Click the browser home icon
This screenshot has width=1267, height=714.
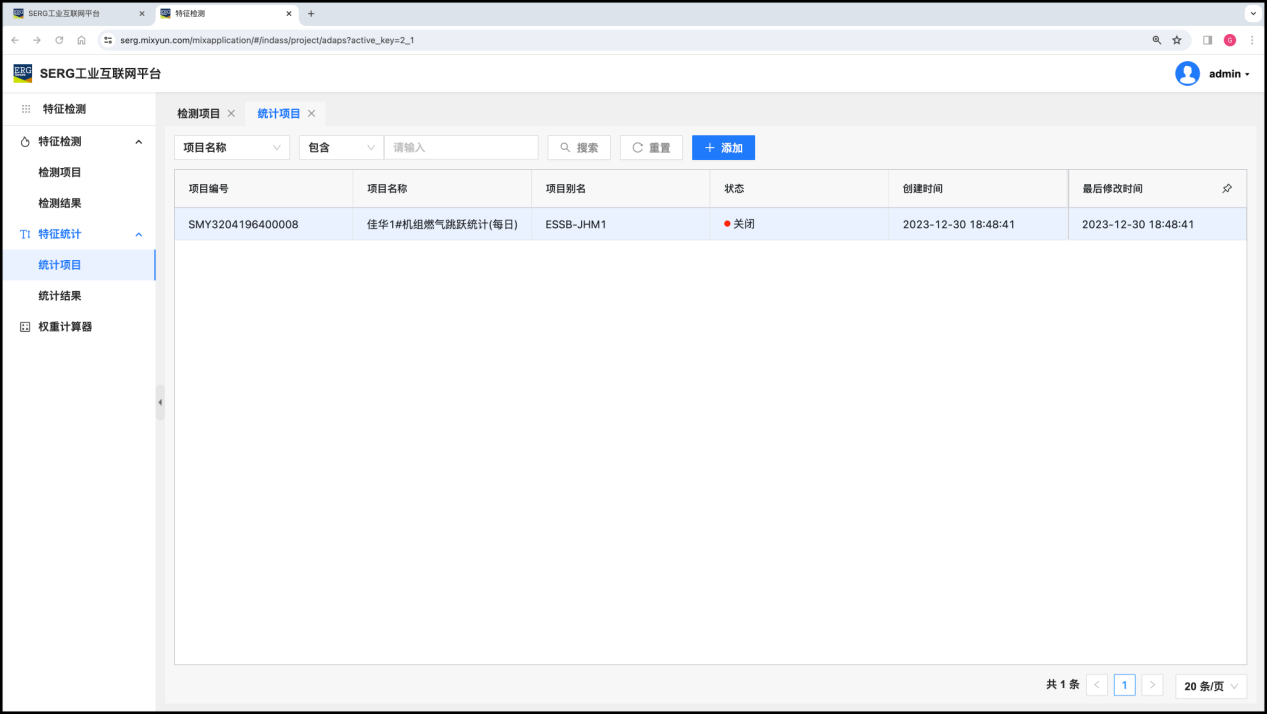[81, 40]
